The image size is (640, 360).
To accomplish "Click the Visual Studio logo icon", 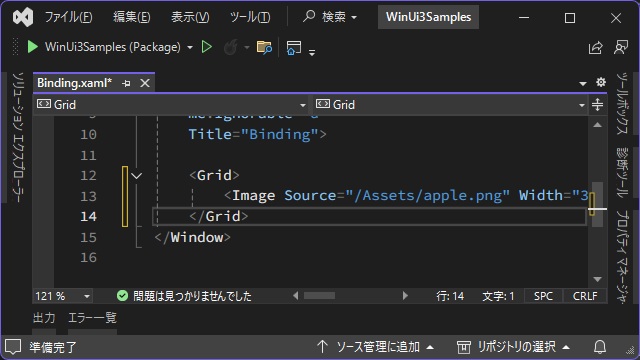I will (23, 17).
